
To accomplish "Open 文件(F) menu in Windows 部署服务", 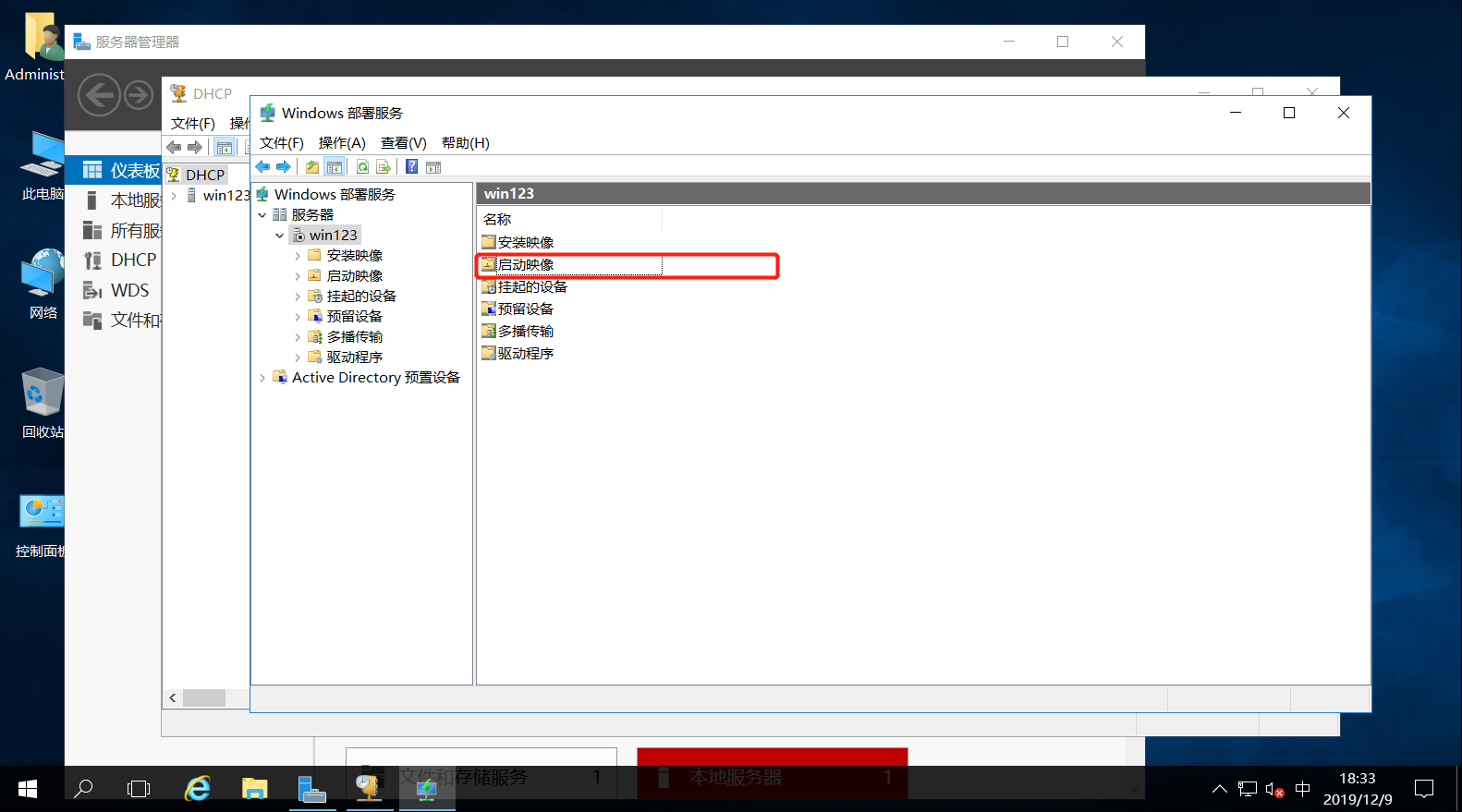I will [282, 143].
